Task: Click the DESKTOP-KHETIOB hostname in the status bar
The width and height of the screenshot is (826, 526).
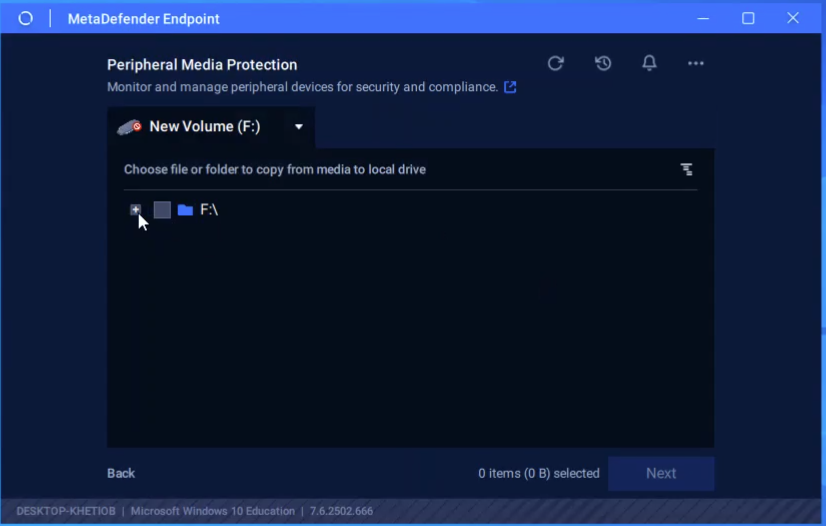Action: point(66,511)
